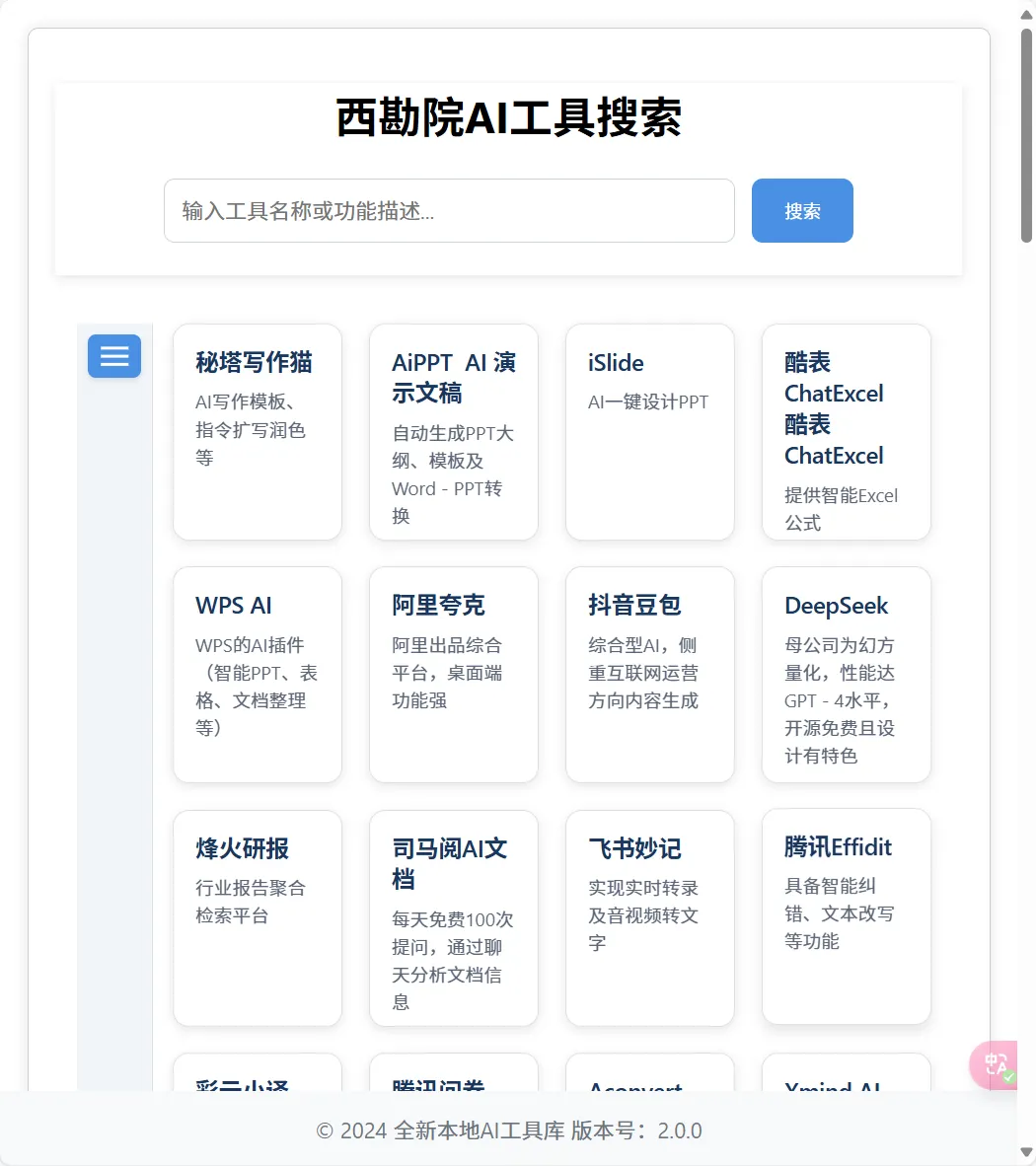This screenshot has width=1036, height=1166.
Task: Open the DeepSeek card
Action: [847, 675]
